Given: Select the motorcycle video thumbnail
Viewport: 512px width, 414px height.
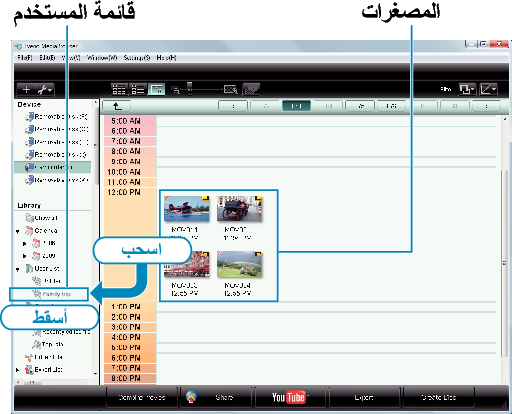Looking at the screenshot, I should click(239, 209).
